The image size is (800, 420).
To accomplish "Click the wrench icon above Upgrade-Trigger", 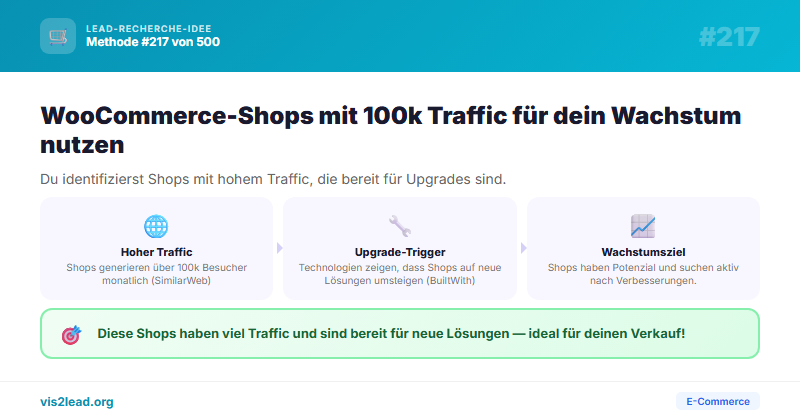I will [399, 226].
